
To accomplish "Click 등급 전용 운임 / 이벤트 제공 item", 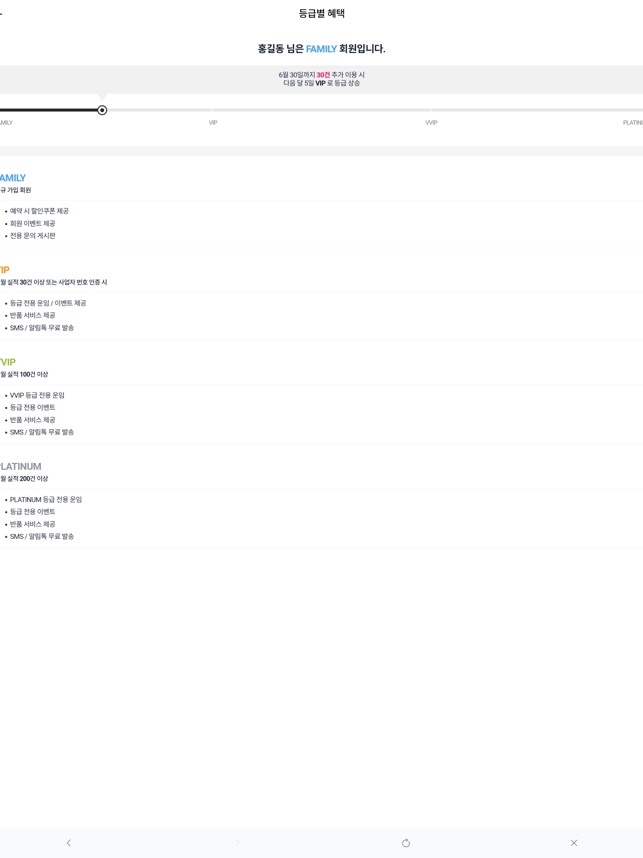I will [x=48, y=303].
